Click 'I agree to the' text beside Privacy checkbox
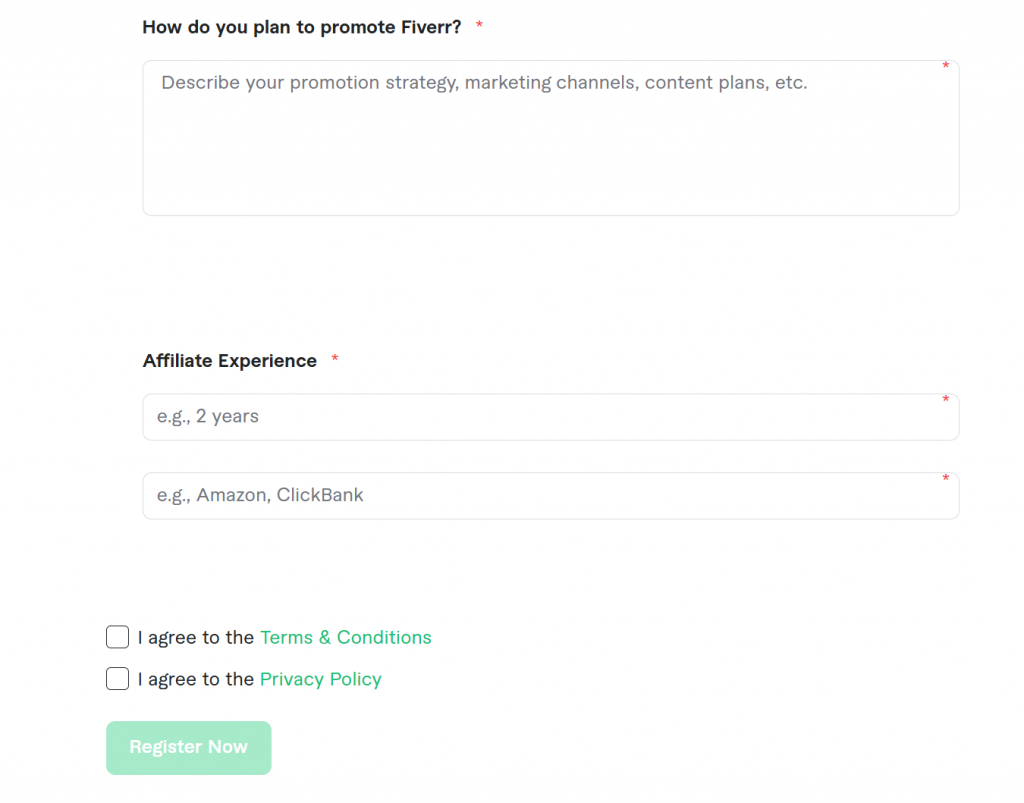Screen dimensions: 1024x803 [x=196, y=679]
